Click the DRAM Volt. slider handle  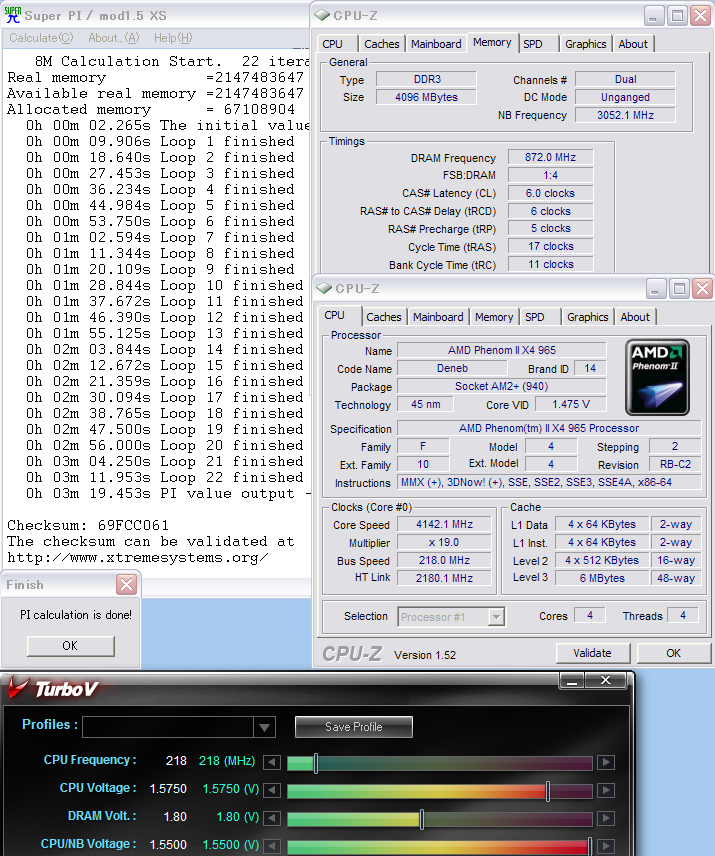(422, 818)
